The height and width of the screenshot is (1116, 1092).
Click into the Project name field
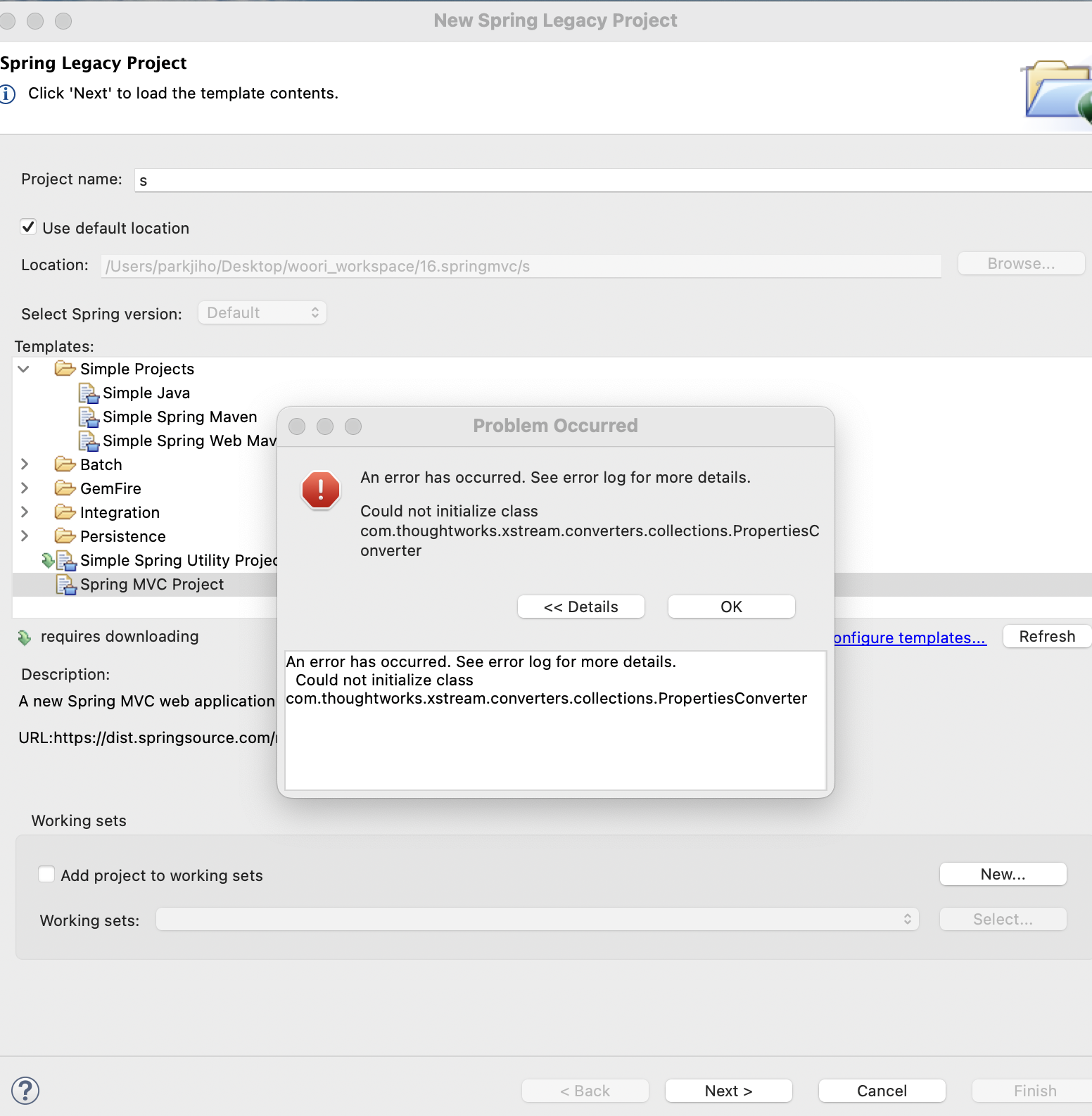(613, 180)
